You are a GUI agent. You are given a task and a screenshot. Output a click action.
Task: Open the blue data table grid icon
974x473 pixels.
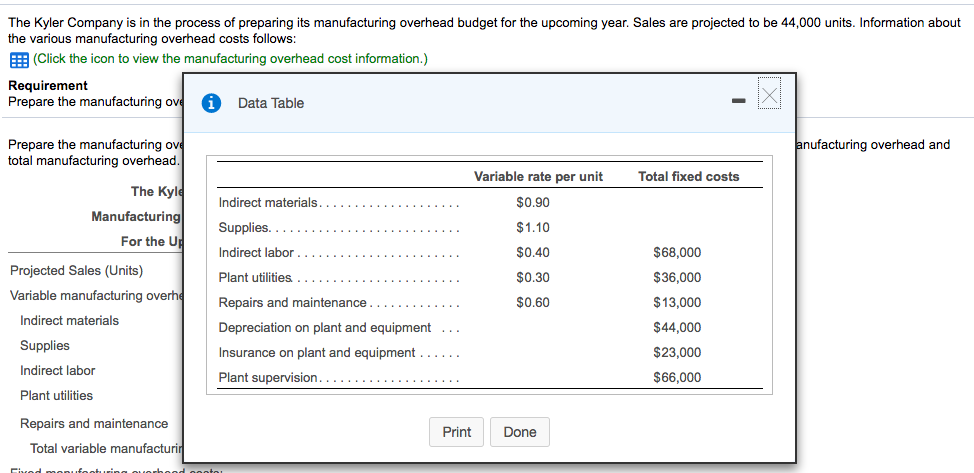[x=19, y=60]
